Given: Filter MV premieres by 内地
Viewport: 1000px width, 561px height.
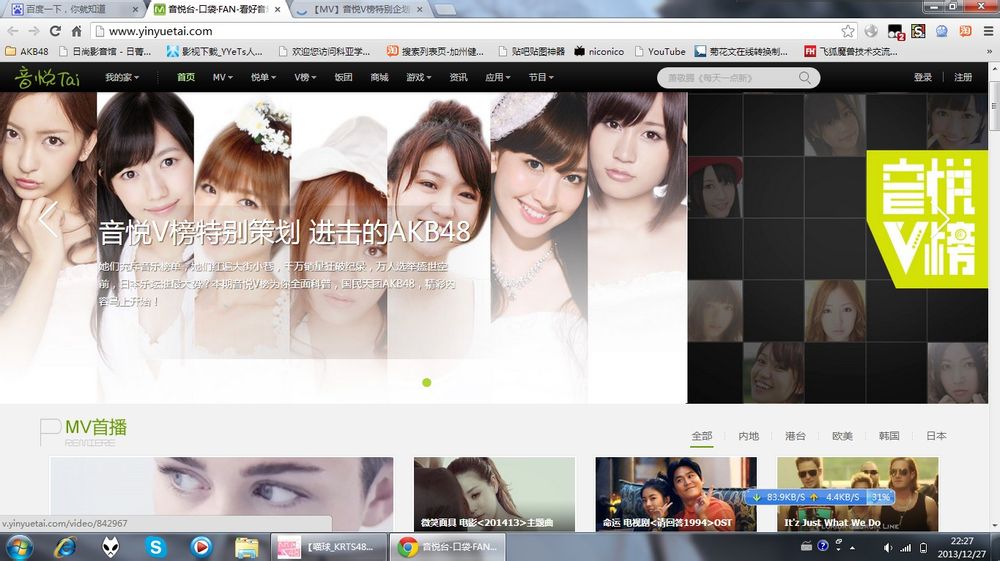Looking at the screenshot, I should [x=749, y=436].
